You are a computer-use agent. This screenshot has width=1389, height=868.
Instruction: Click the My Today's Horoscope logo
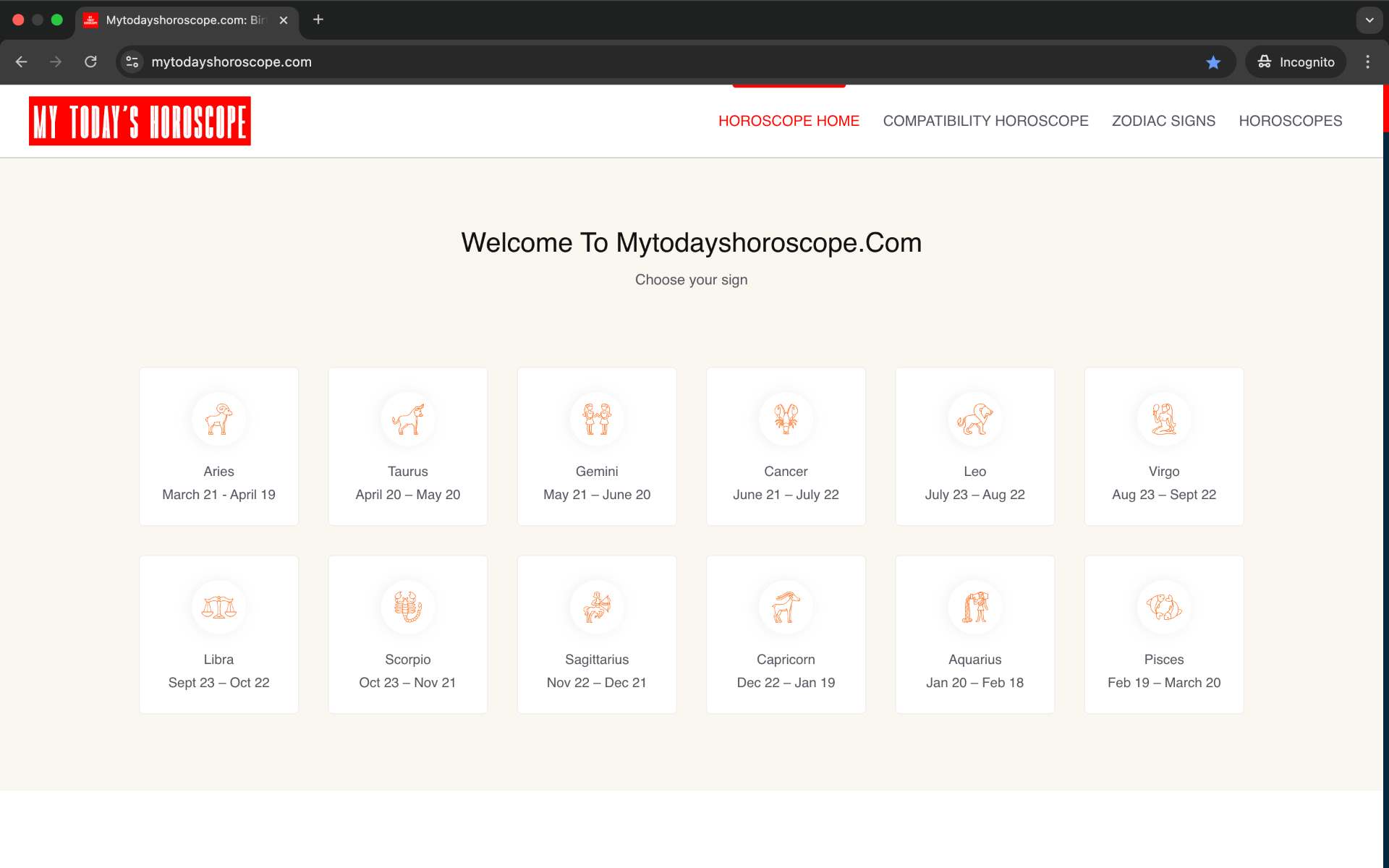[140, 121]
